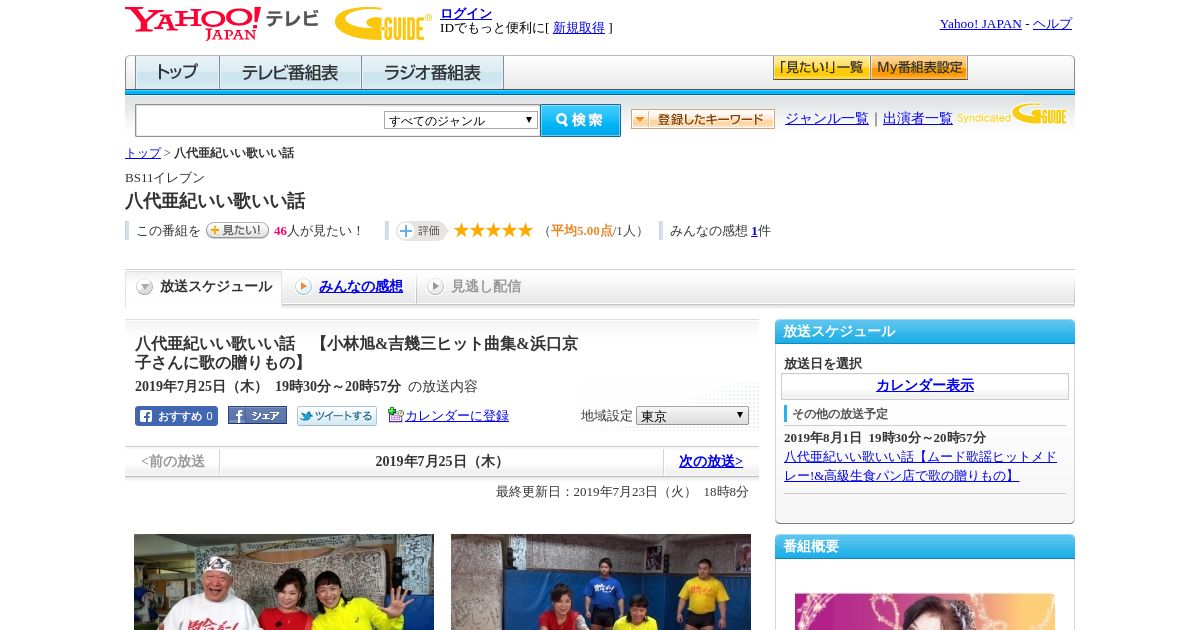Click the 46人が見たい! text

[319, 231]
